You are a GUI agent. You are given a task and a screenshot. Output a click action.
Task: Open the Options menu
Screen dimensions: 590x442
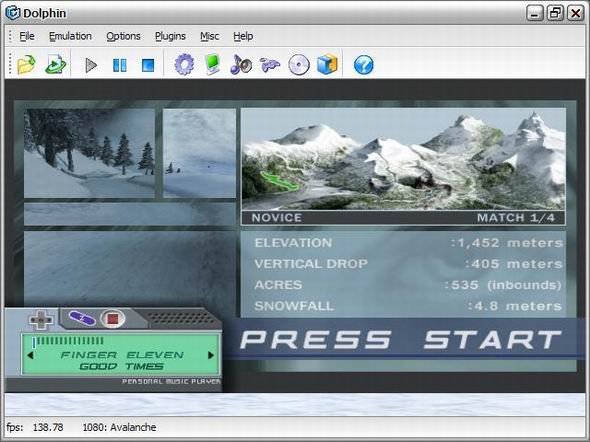tap(123, 36)
